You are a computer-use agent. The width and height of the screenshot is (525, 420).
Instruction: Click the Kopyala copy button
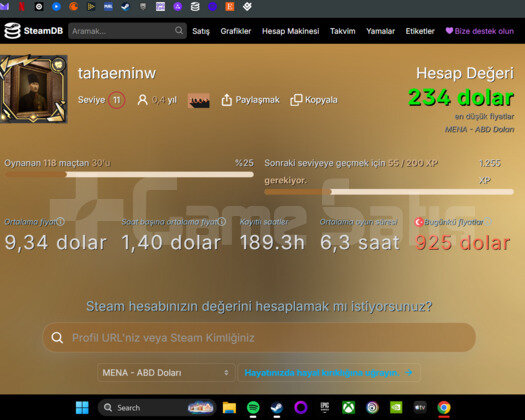click(x=314, y=100)
